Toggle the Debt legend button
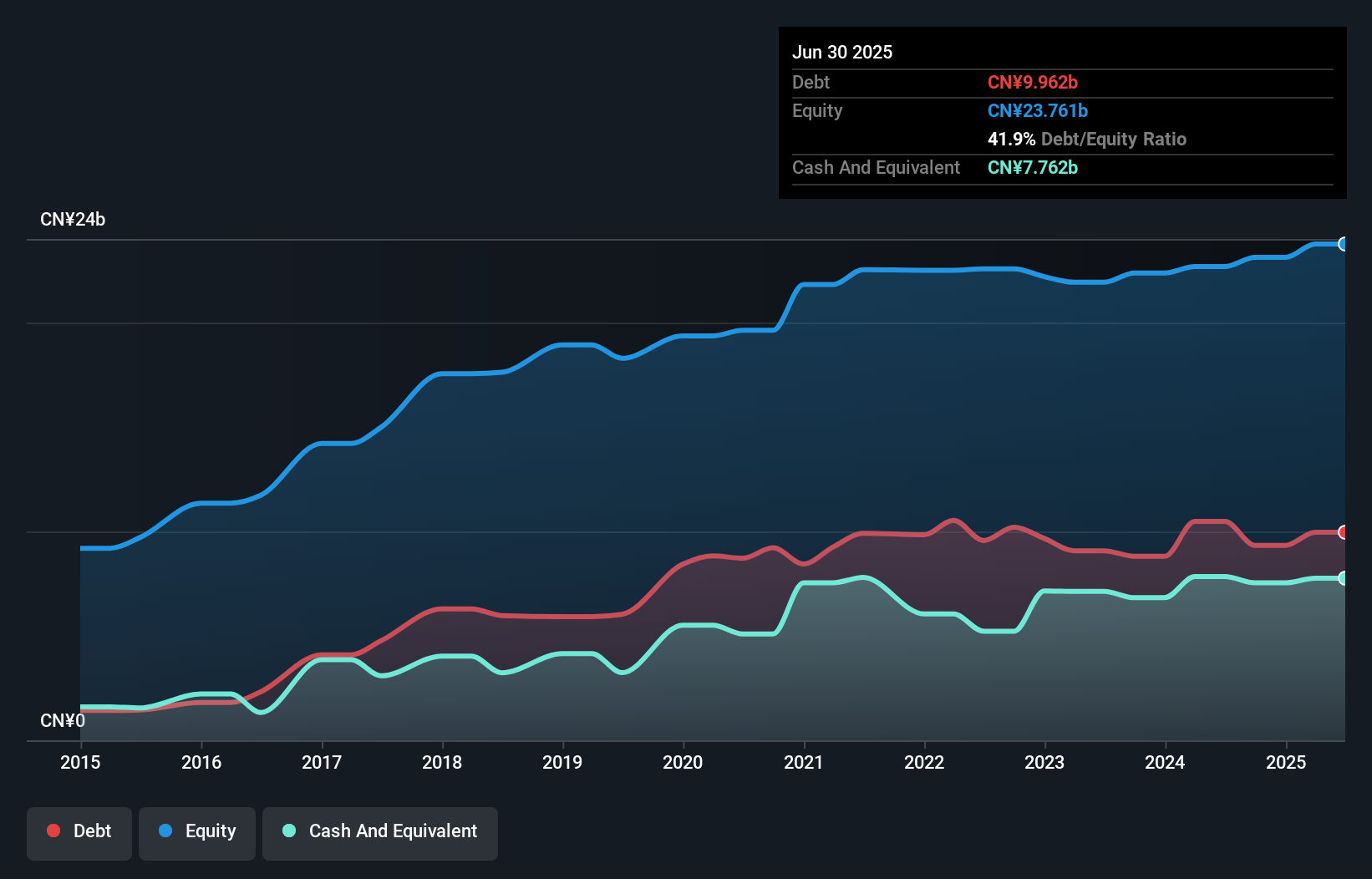Screen dimensions: 1372x879 pyautogui.click(x=79, y=832)
